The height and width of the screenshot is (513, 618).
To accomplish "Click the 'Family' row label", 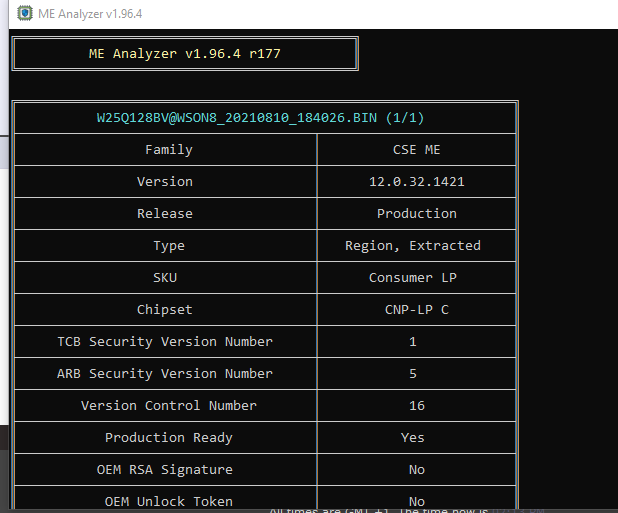I will pyautogui.click(x=169, y=150).
